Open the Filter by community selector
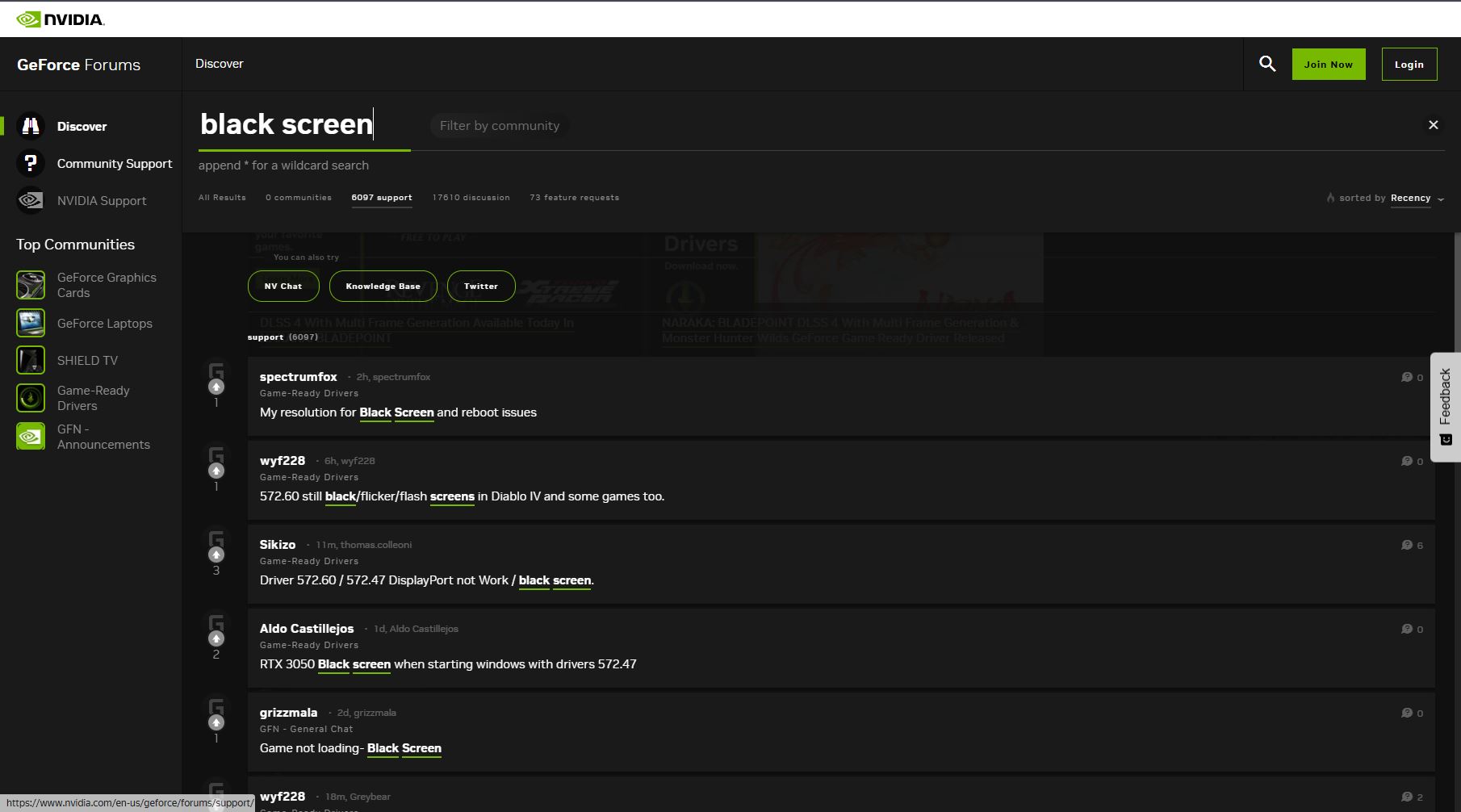 click(500, 126)
